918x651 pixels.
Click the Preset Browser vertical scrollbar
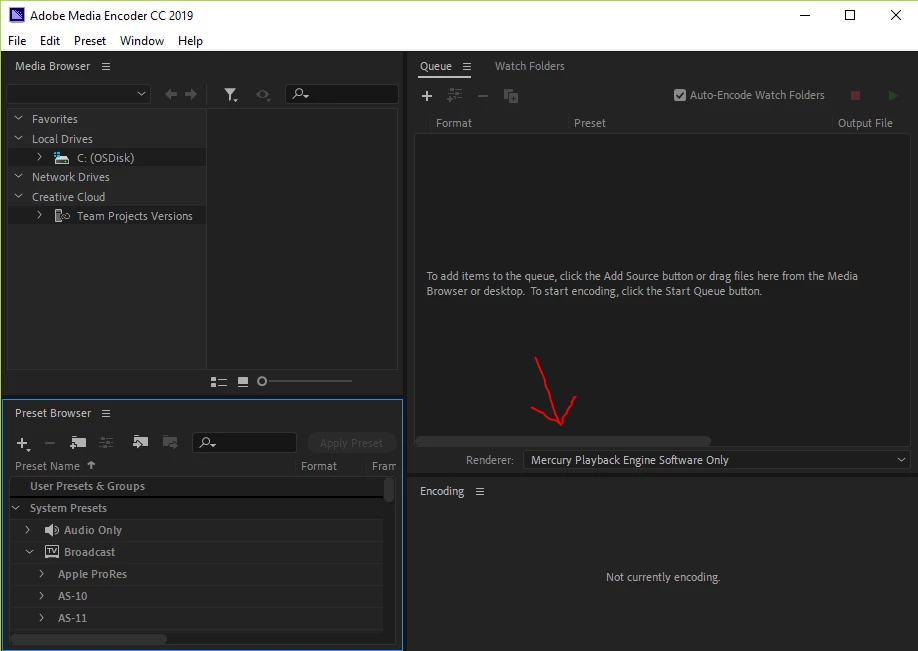[x=389, y=490]
